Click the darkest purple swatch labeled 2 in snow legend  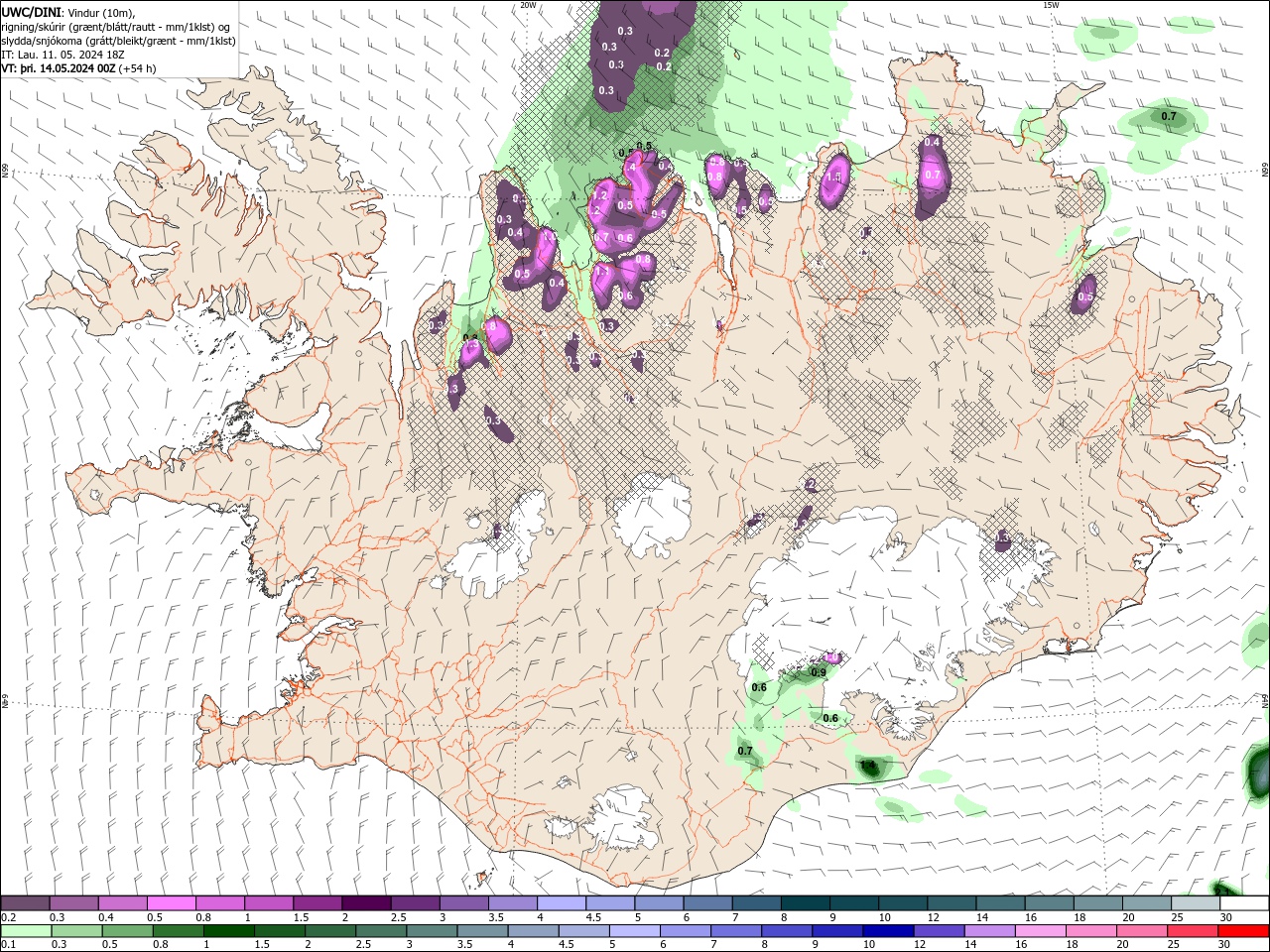tap(365, 903)
